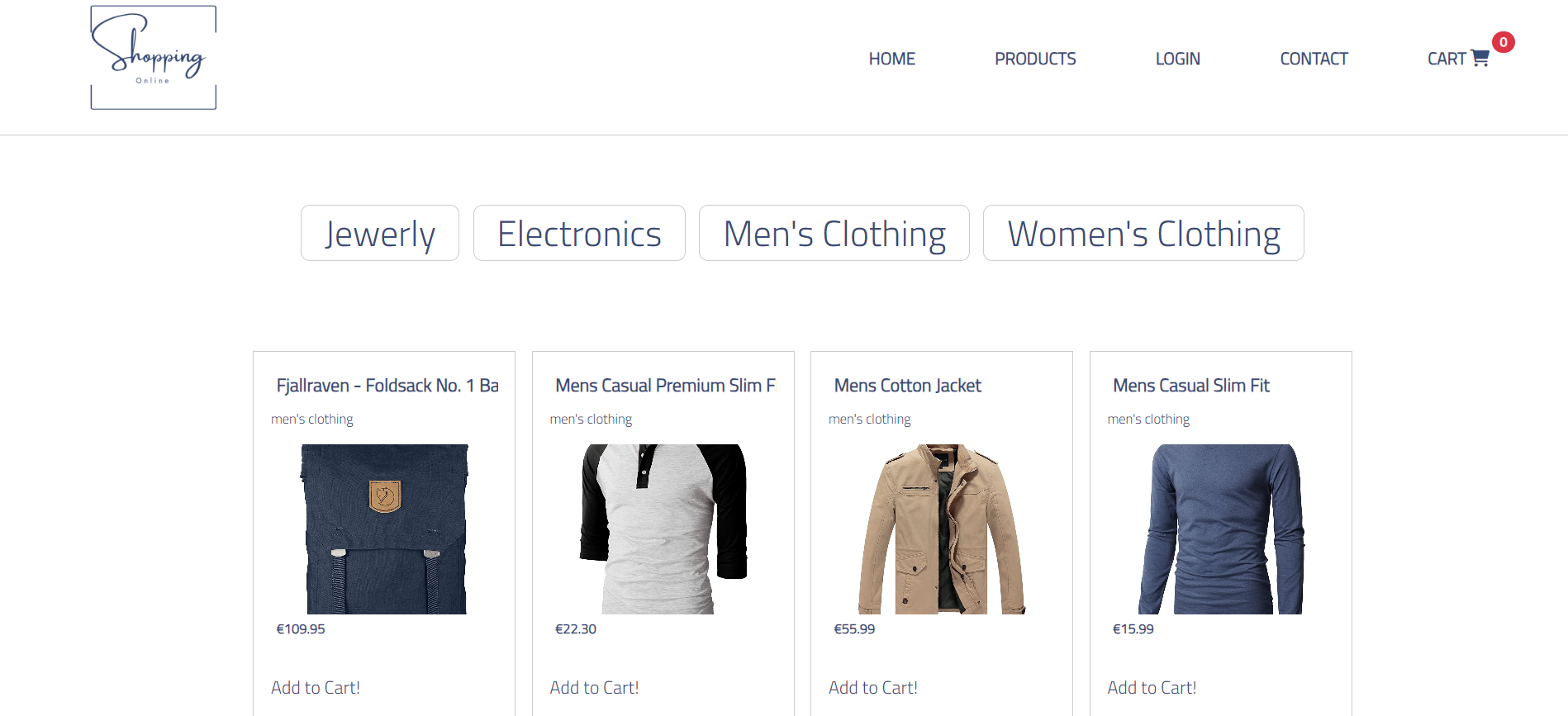
Task: Click the Fjallraven backpack image
Action: coord(385,529)
